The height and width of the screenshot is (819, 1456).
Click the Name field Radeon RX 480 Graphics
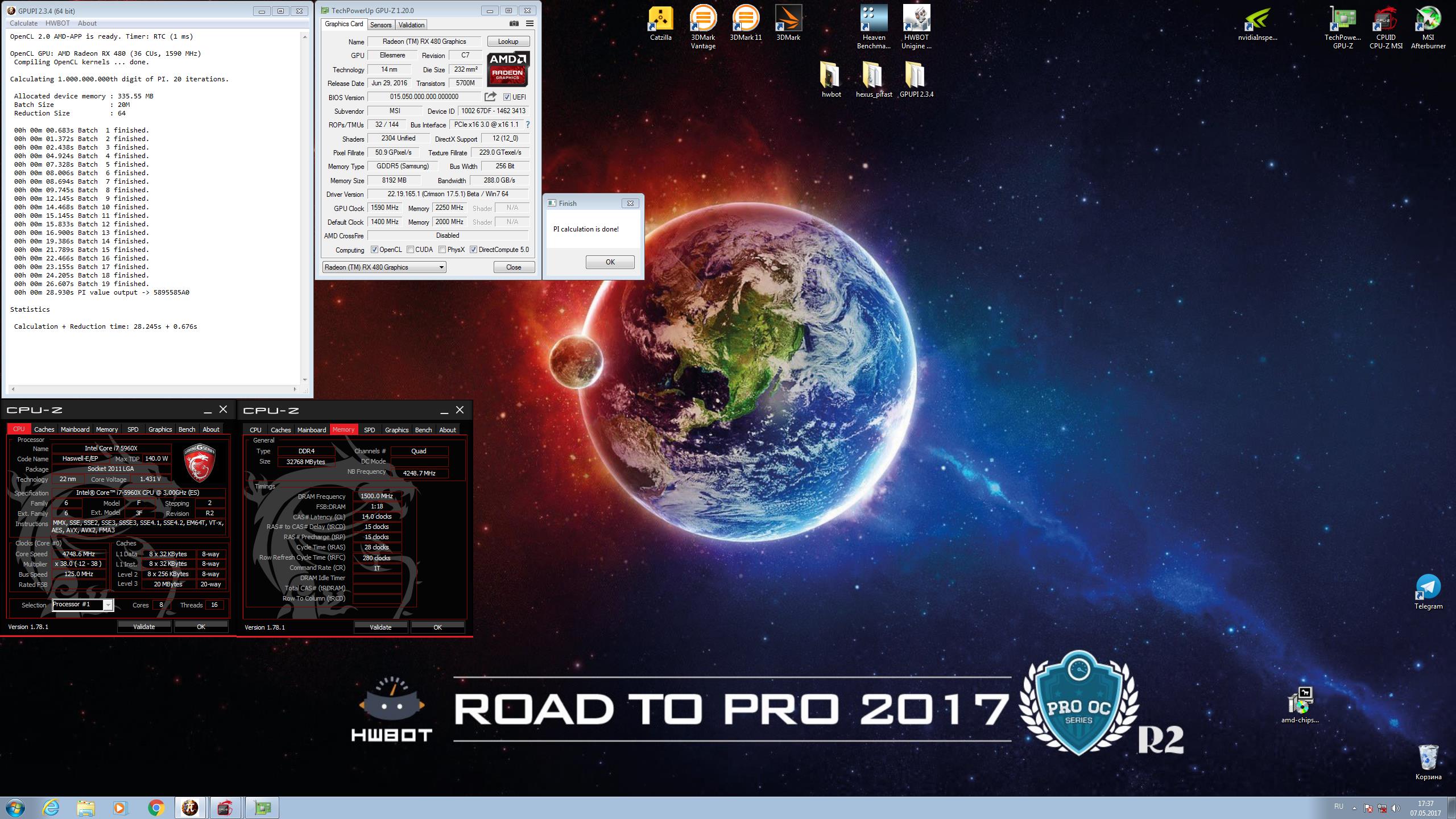coord(424,42)
